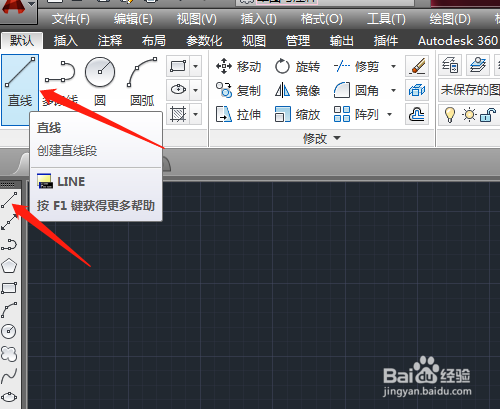The image size is (500, 409).
Task: Expand the 修改 panel flyout
Action: click(x=322, y=138)
